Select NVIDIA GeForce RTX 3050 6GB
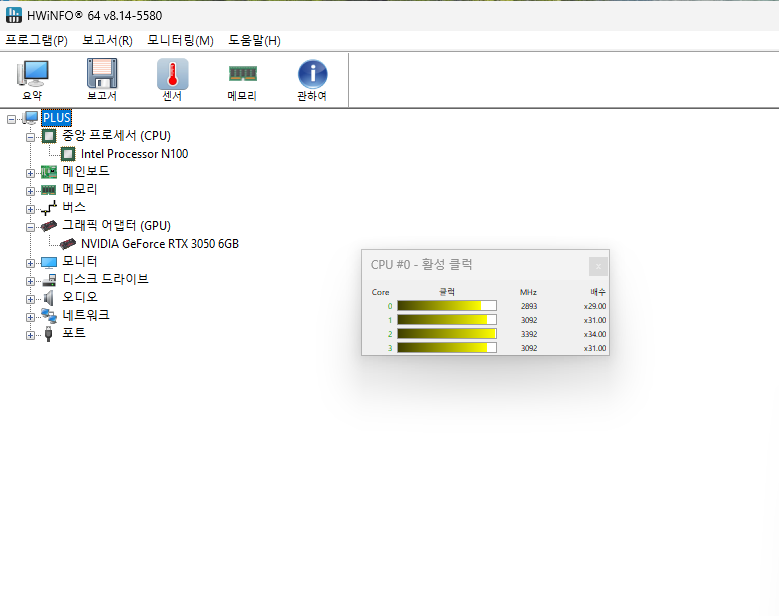This screenshot has width=779, height=616. (160, 244)
